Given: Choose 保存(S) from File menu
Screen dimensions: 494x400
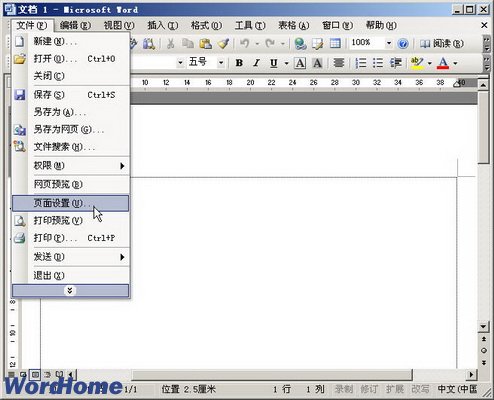Looking at the screenshot, I should click(x=70, y=95).
